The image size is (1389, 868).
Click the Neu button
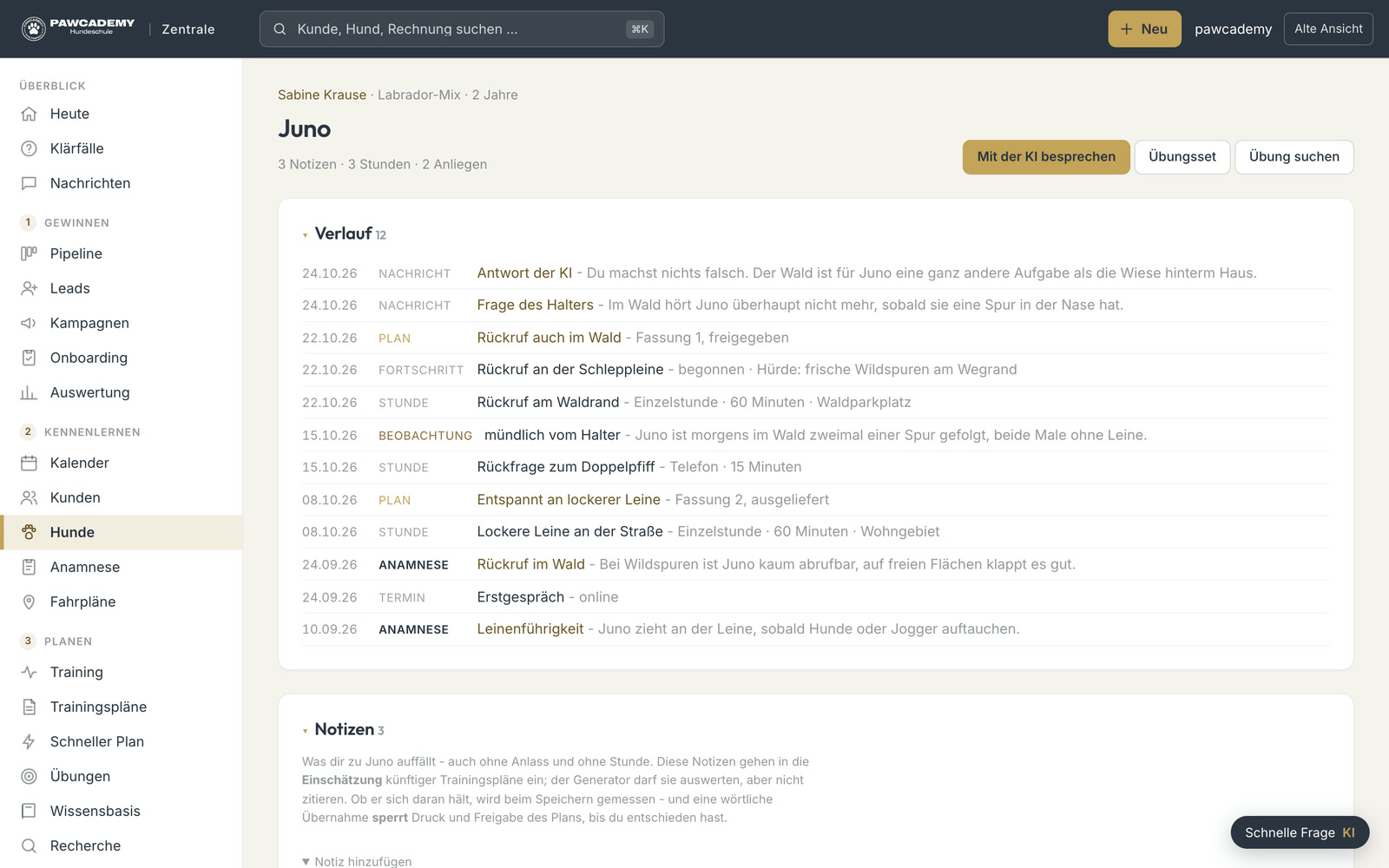click(1144, 29)
